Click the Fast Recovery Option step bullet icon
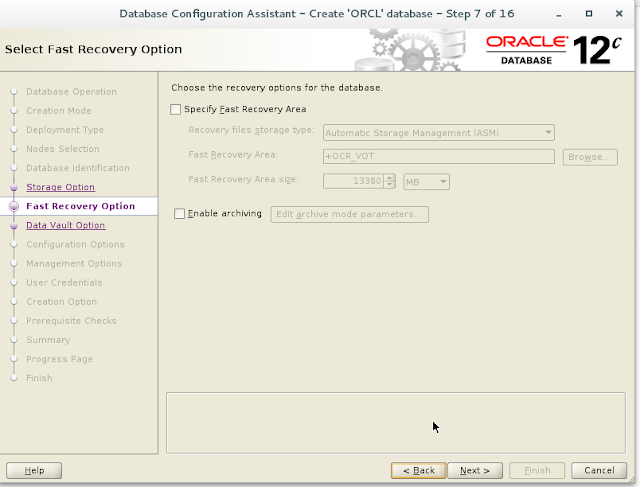Screen dimensions: 640x487 (14, 206)
